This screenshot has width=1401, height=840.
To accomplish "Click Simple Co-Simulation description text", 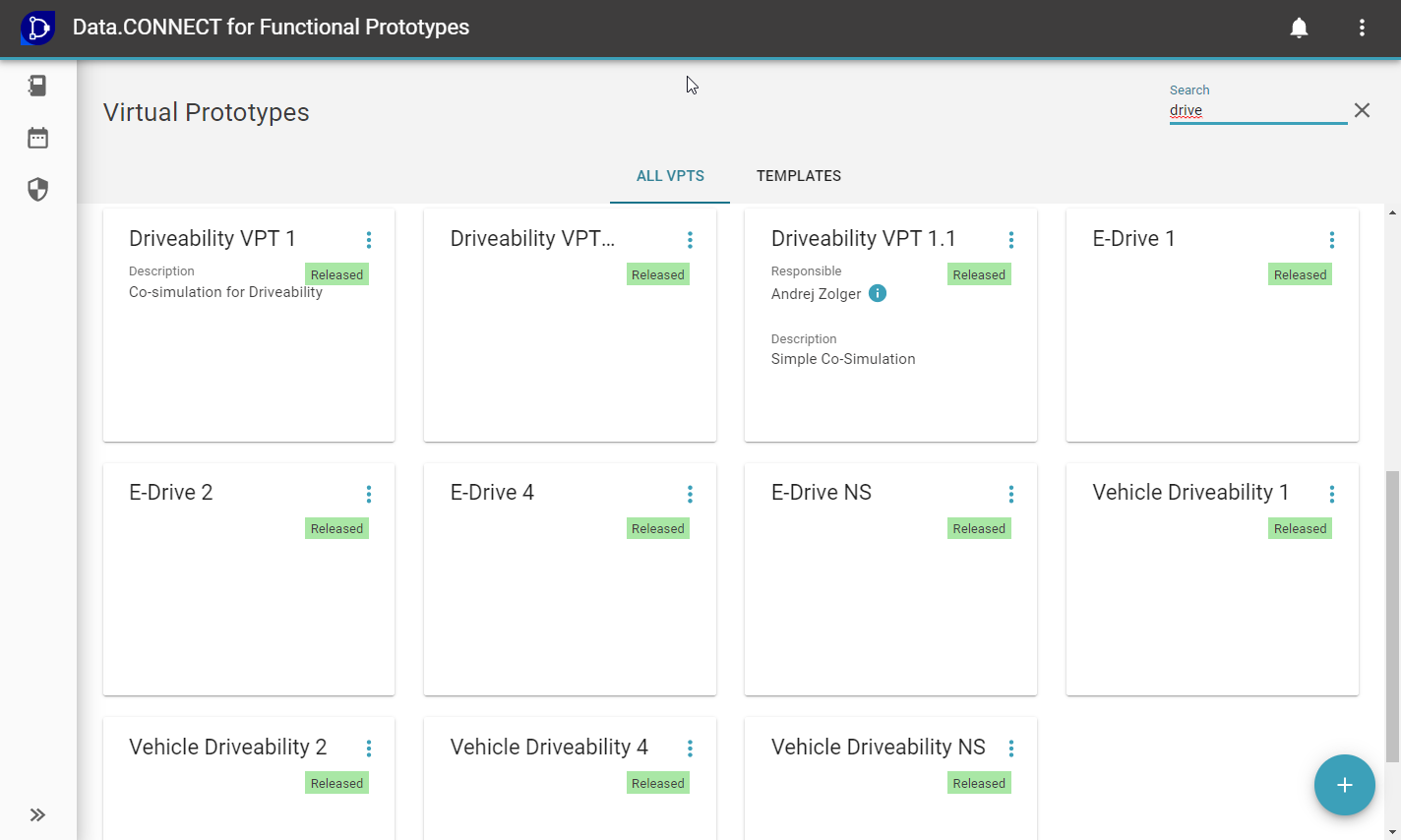I will tap(843, 359).
